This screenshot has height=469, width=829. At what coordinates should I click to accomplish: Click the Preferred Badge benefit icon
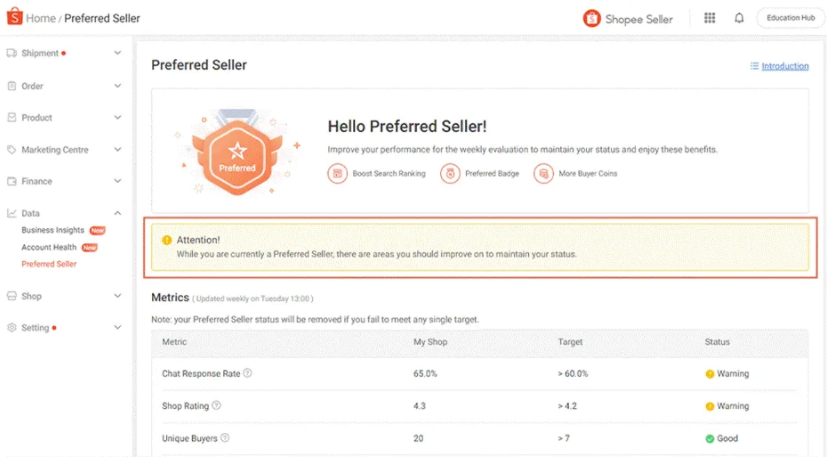coord(450,173)
